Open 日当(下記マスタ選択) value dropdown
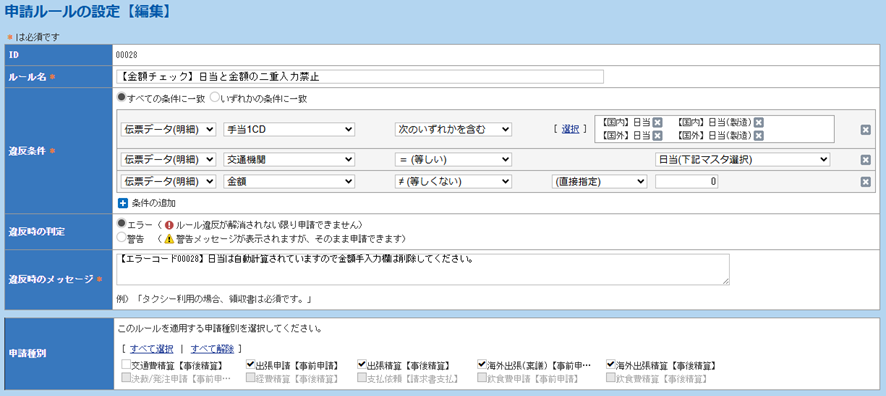The height and width of the screenshot is (396, 886). [x=742, y=160]
